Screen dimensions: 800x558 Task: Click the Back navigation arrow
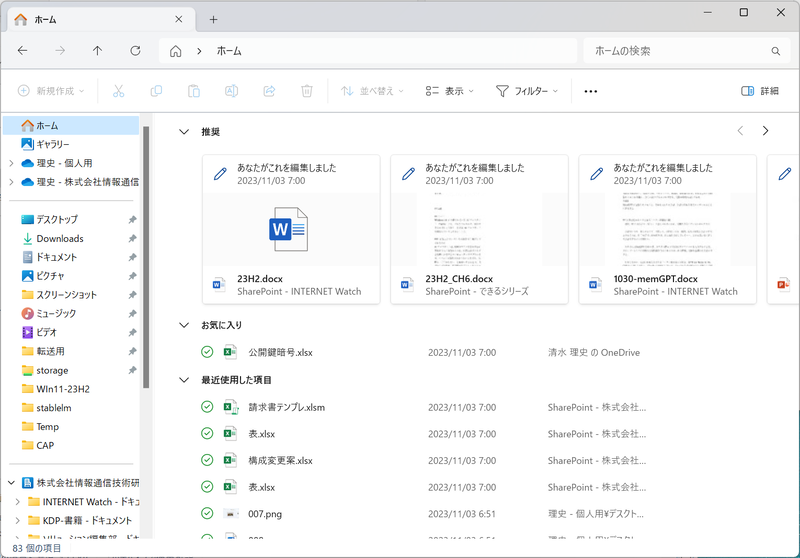click(22, 50)
